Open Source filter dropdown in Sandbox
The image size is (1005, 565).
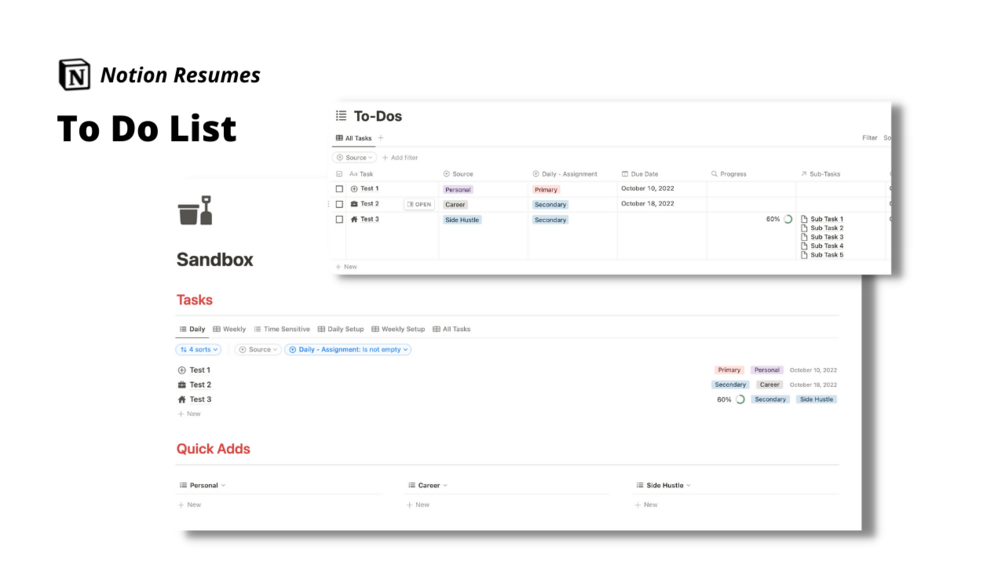[257, 350]
